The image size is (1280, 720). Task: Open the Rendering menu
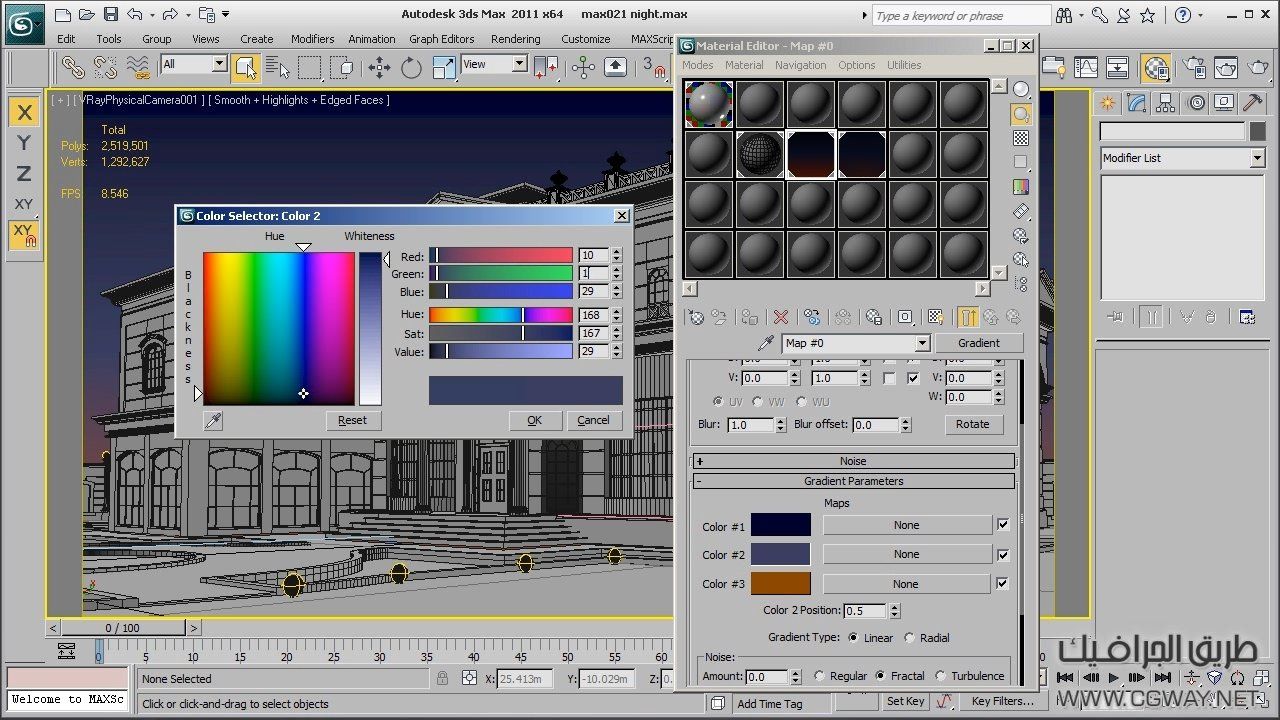[515, 39]
